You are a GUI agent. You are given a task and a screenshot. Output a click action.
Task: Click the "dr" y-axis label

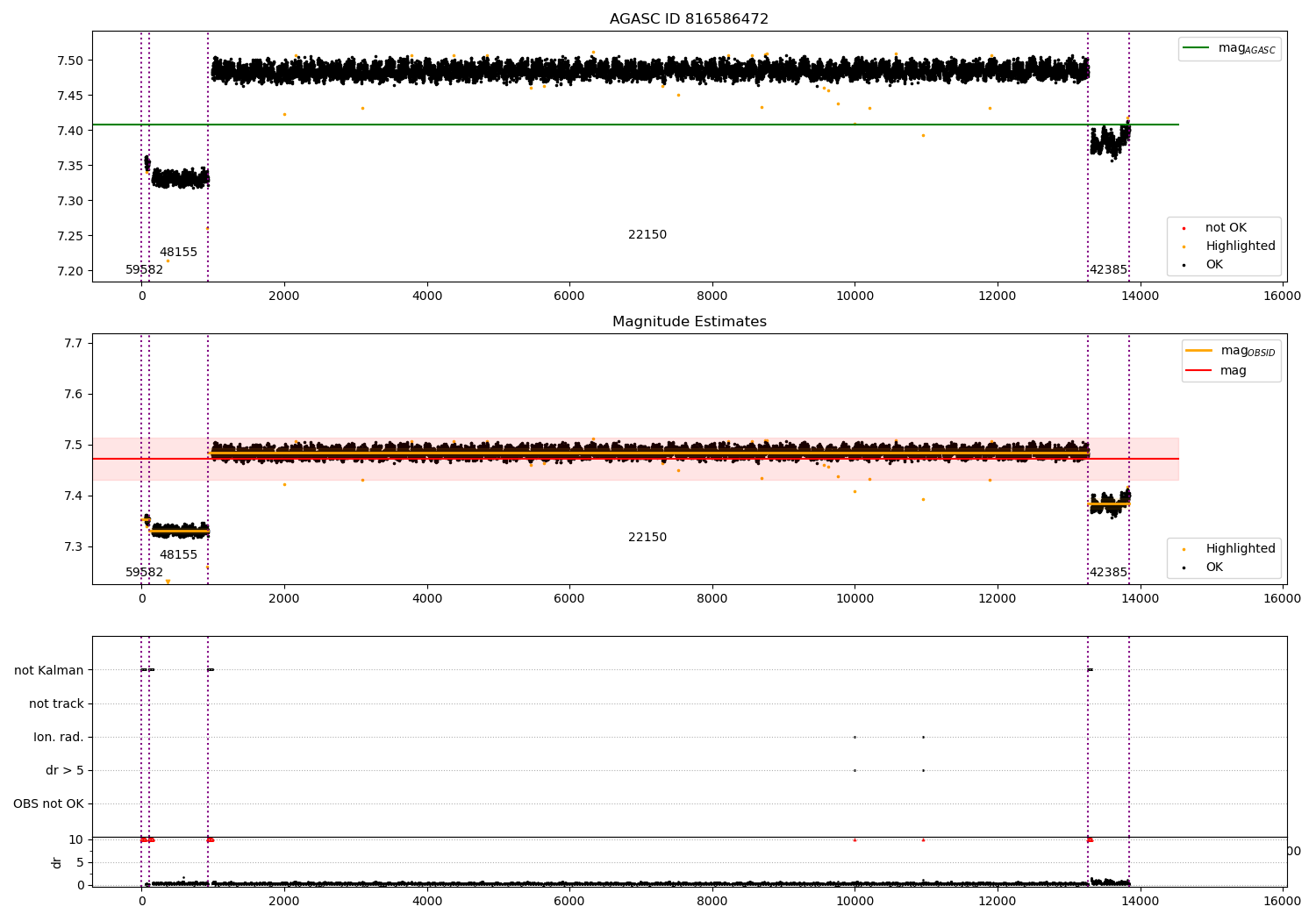click(57, 862)
